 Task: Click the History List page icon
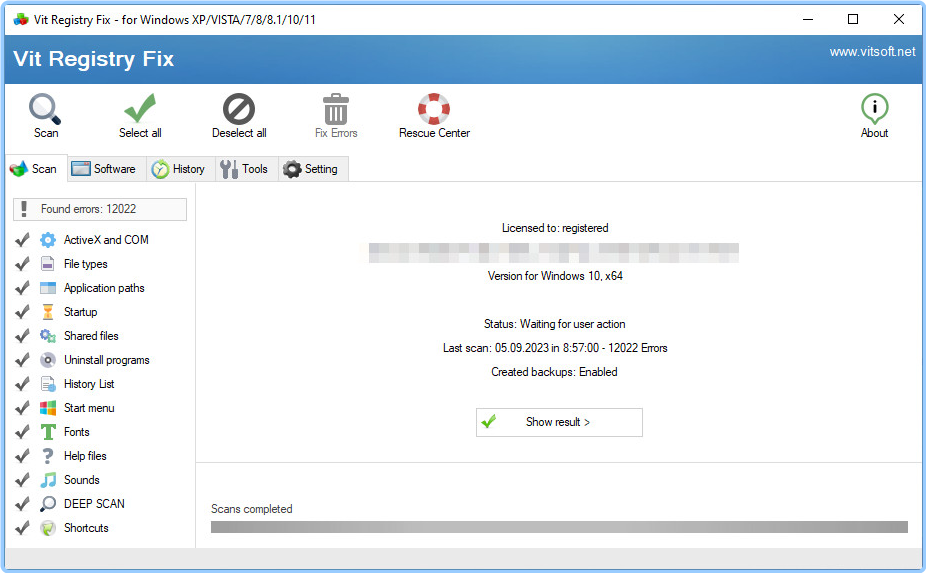click(48, 384)
